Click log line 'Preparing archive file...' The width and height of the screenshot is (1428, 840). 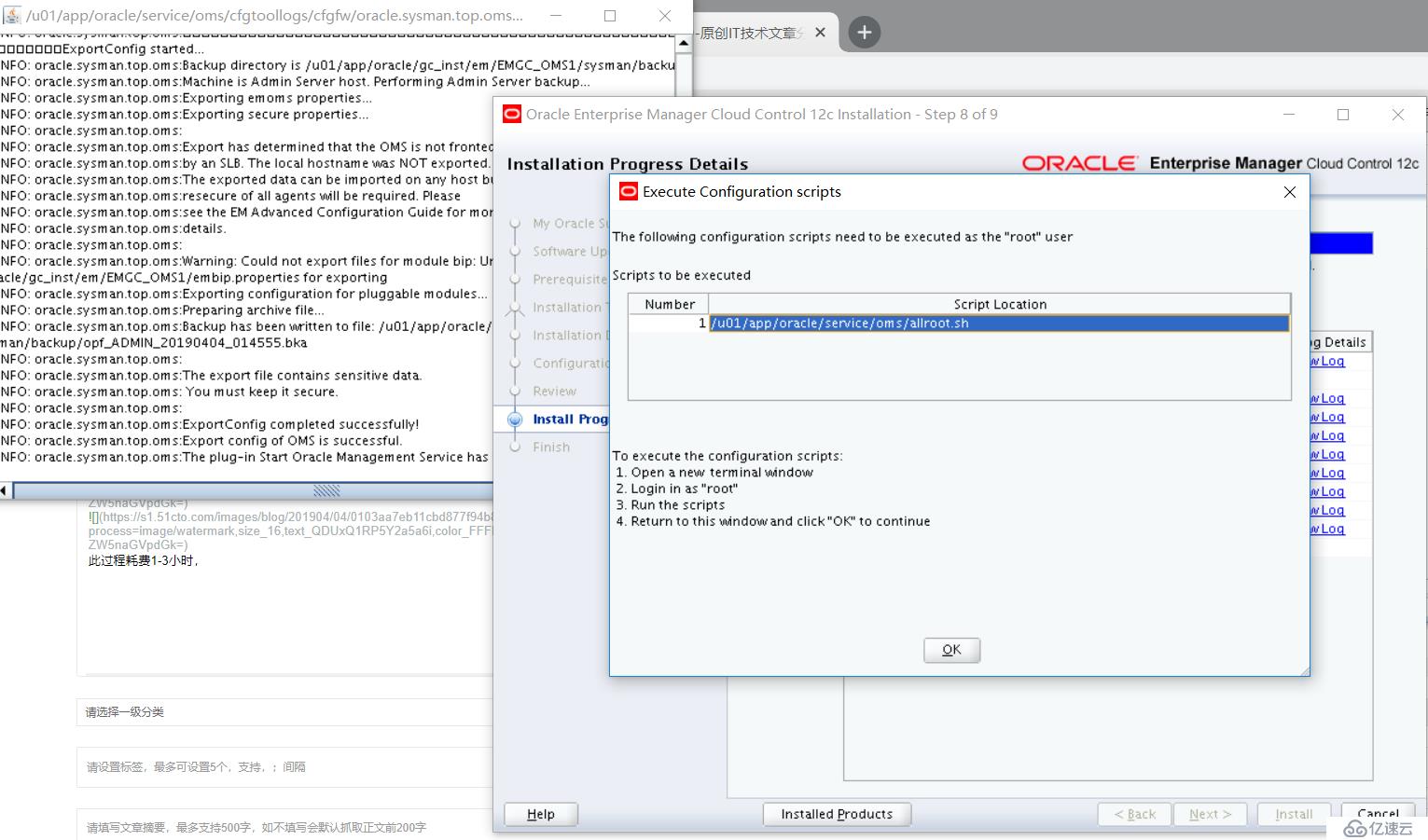[254, 310]
